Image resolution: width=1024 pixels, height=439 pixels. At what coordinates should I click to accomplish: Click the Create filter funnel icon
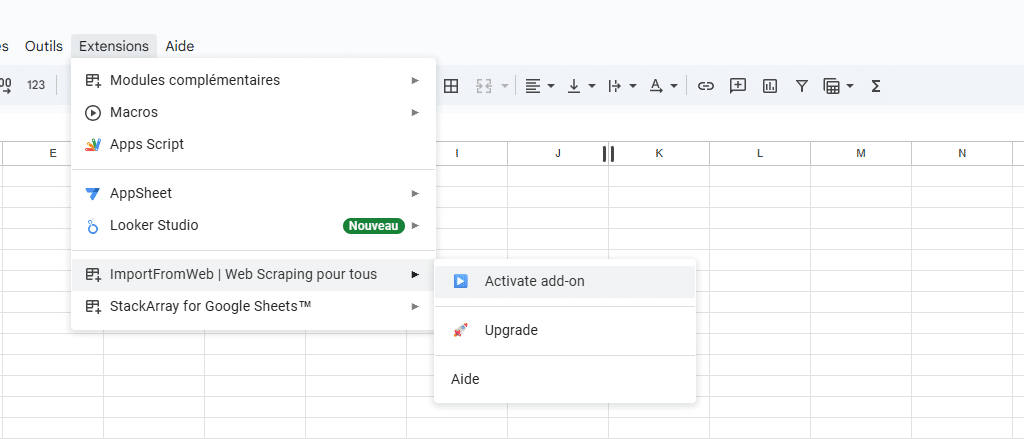pyautogui.click(x=801, y=86)
